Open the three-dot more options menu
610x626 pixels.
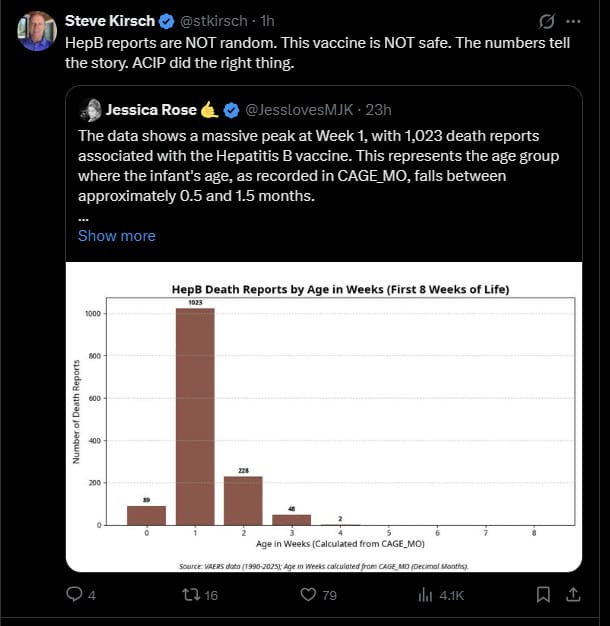pyautogui.click(x=573, y=21)
